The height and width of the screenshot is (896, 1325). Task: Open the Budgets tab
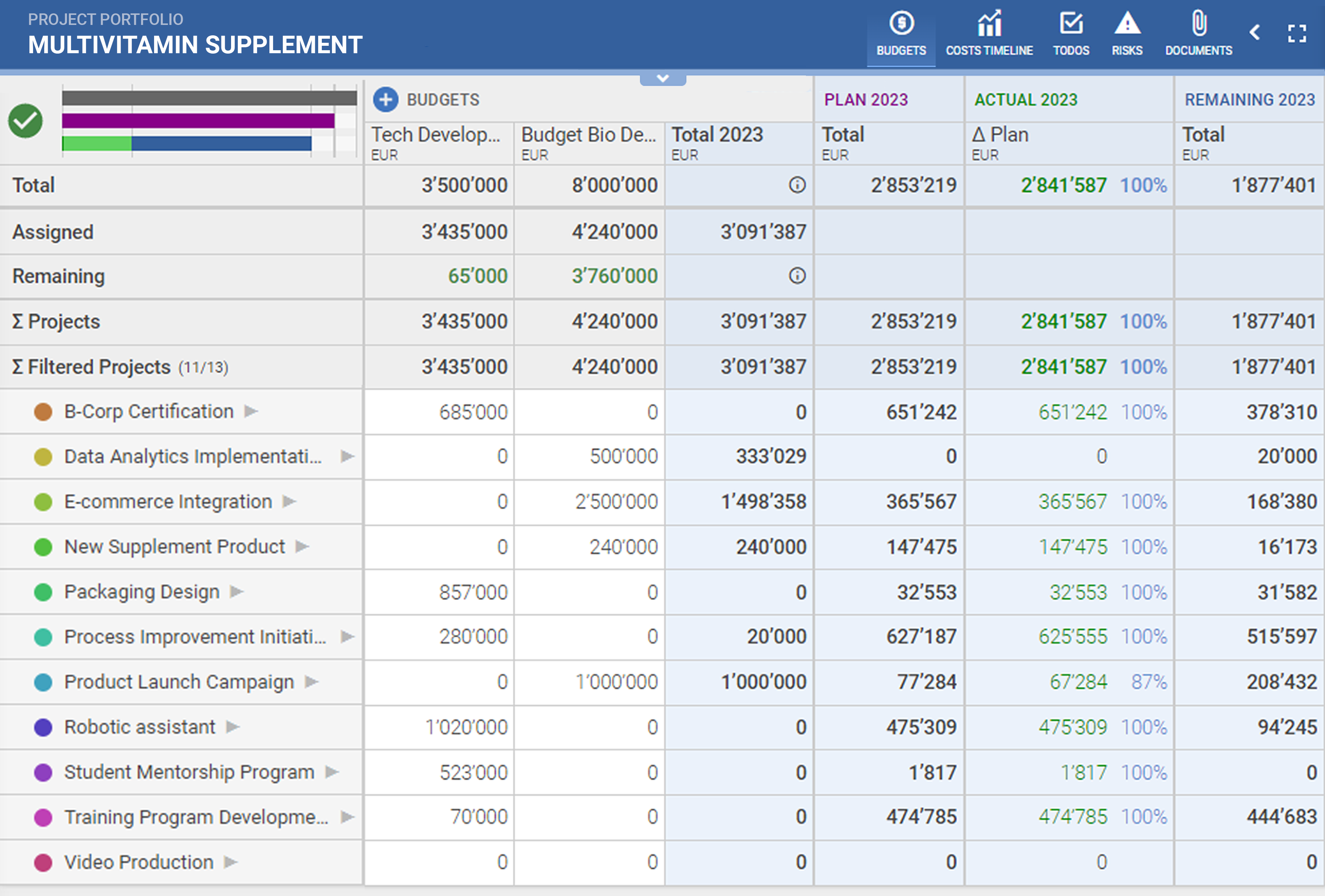(901, 34)
